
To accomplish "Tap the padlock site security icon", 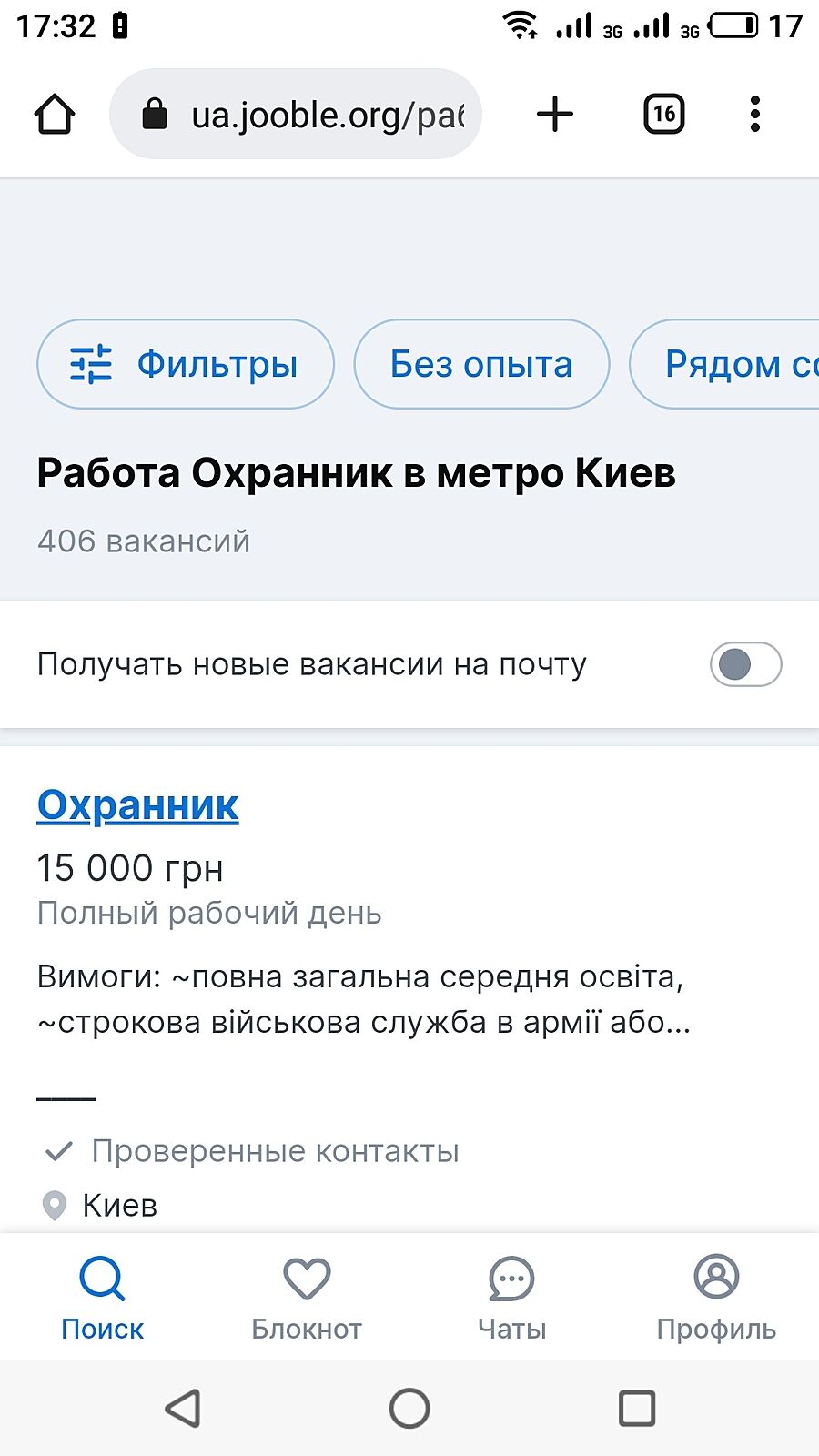I will tap(155, 115).
